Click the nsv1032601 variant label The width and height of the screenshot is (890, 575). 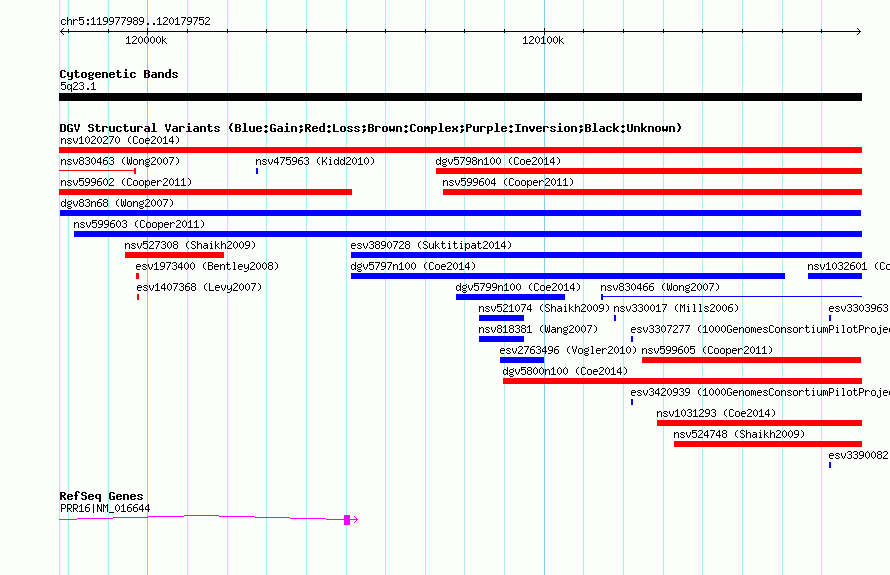coord(848,266)
